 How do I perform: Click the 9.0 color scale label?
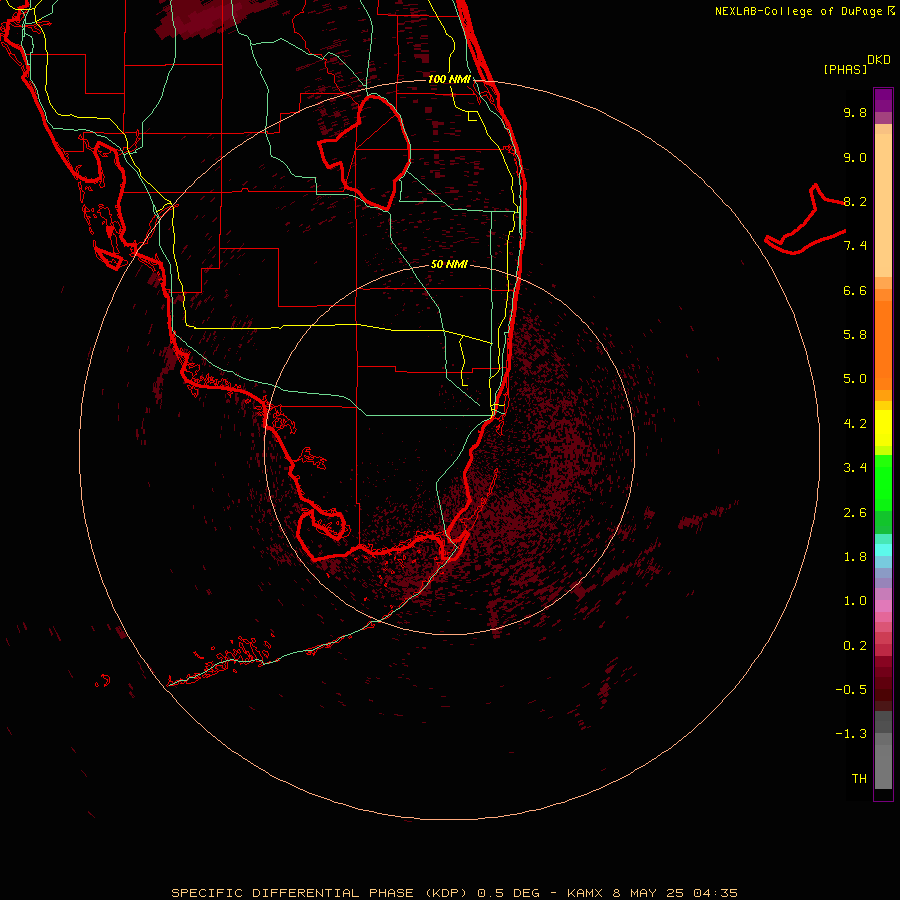855,157
